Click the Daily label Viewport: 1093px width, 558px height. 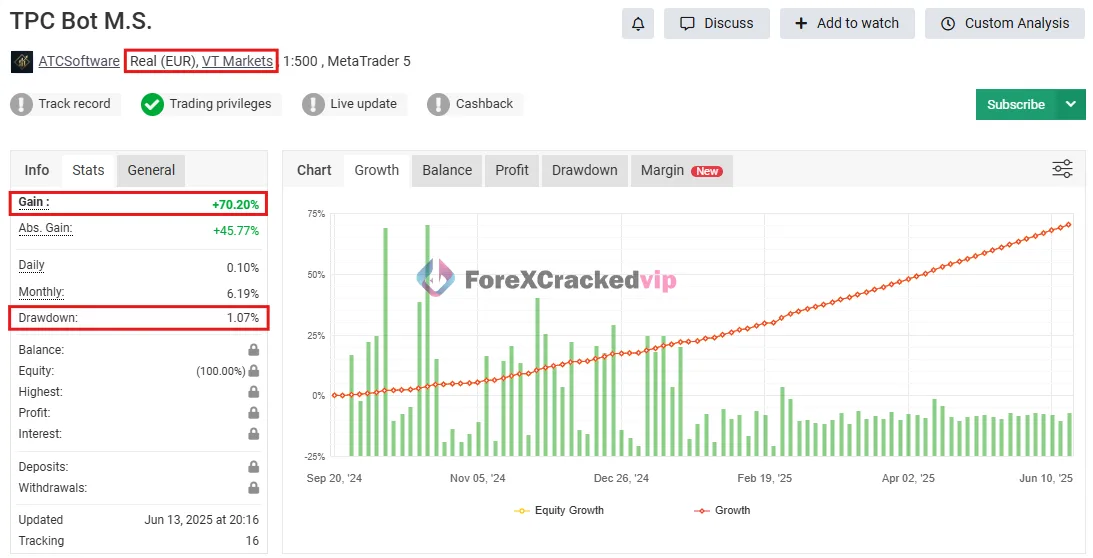point(31,265)
